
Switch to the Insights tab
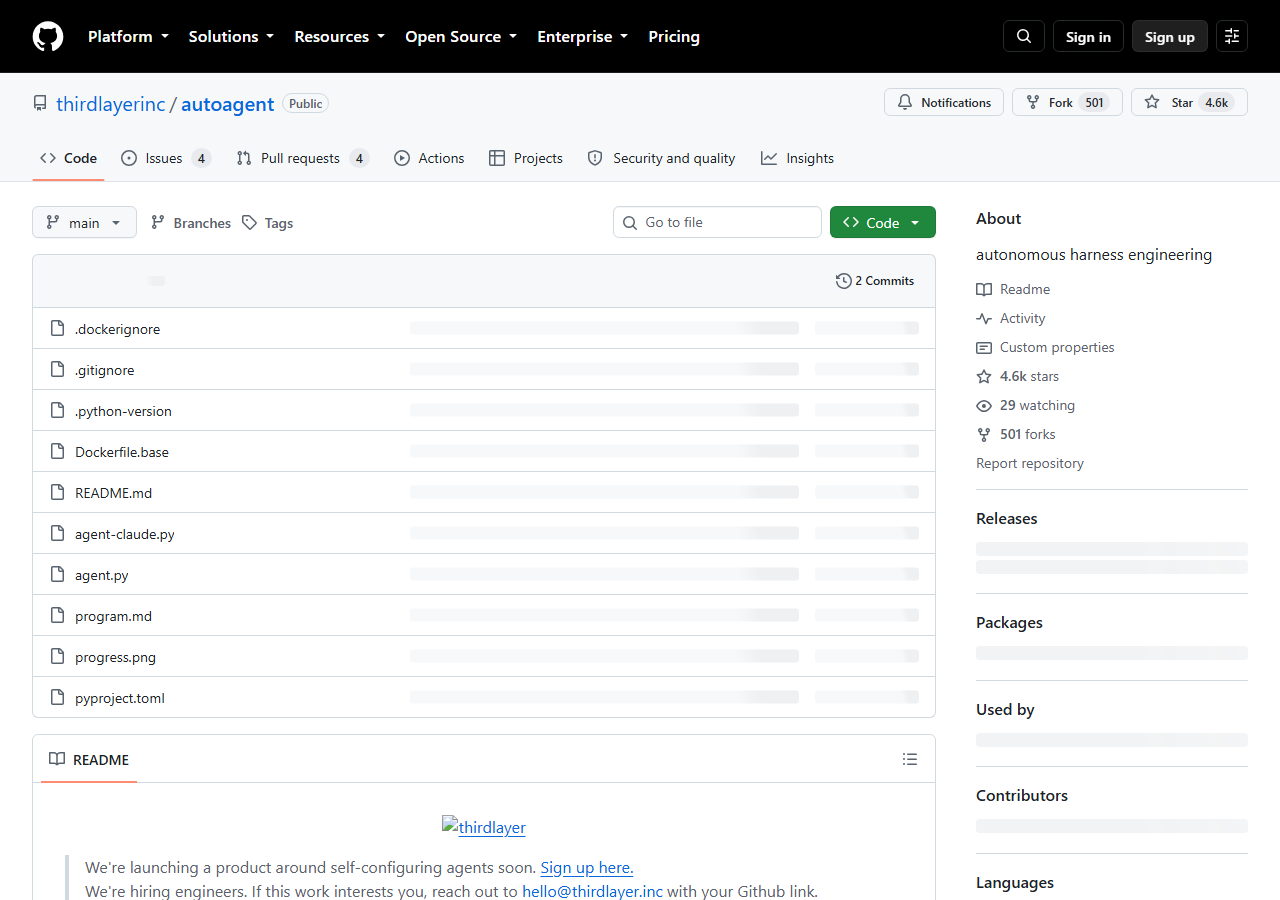coord(797,158)
